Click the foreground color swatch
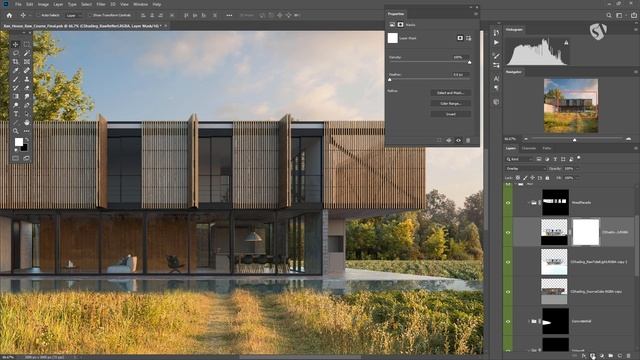The width and height of the screenshot is (640, 360). (x=19, y=142)
